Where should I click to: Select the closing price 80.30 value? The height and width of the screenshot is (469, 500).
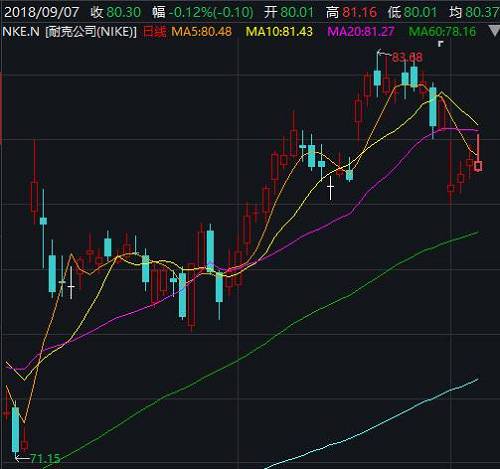coord(124,13)
